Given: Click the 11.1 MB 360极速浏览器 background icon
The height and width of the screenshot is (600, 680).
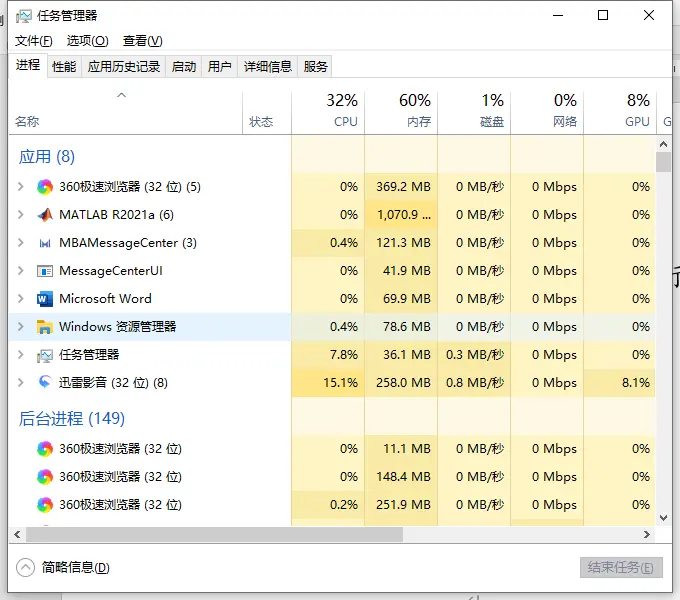Looking at the screenshot, I should 45,449.
